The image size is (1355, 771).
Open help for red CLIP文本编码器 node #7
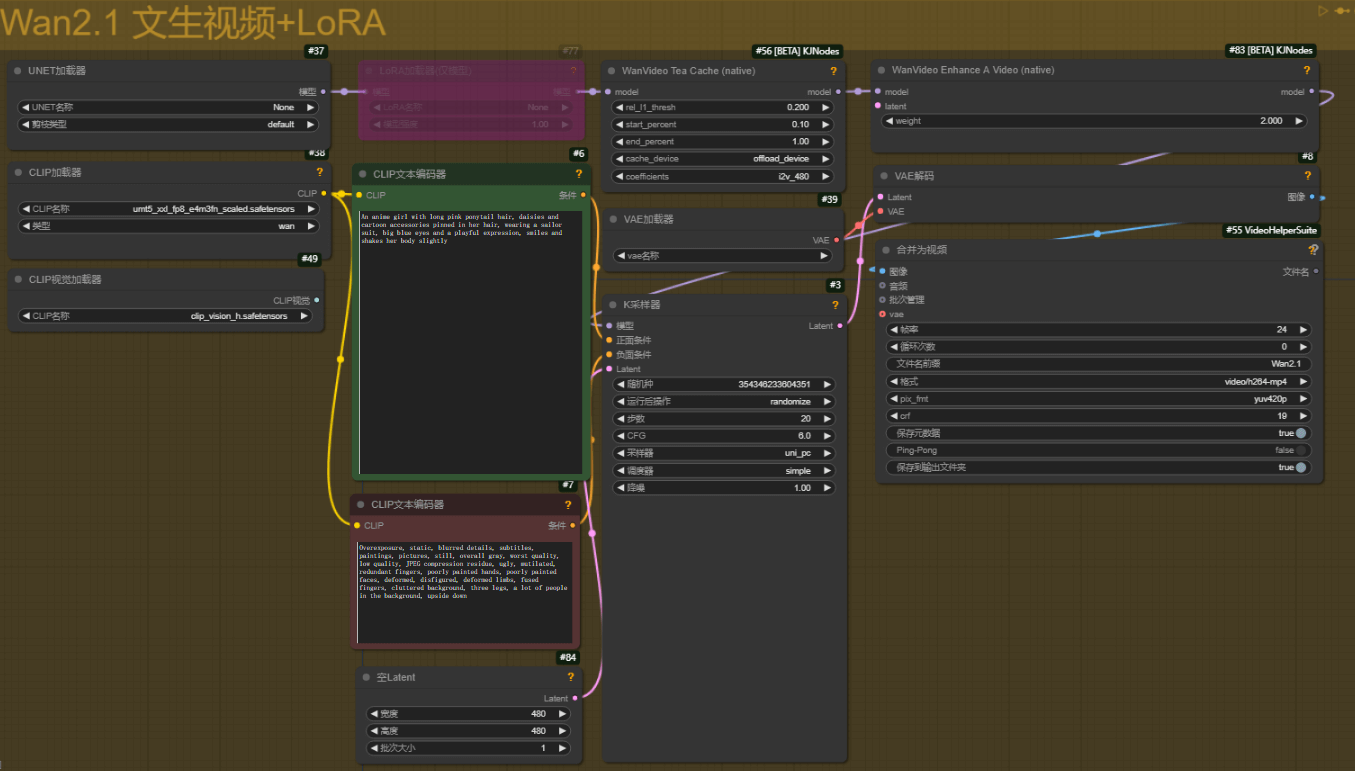568,505
